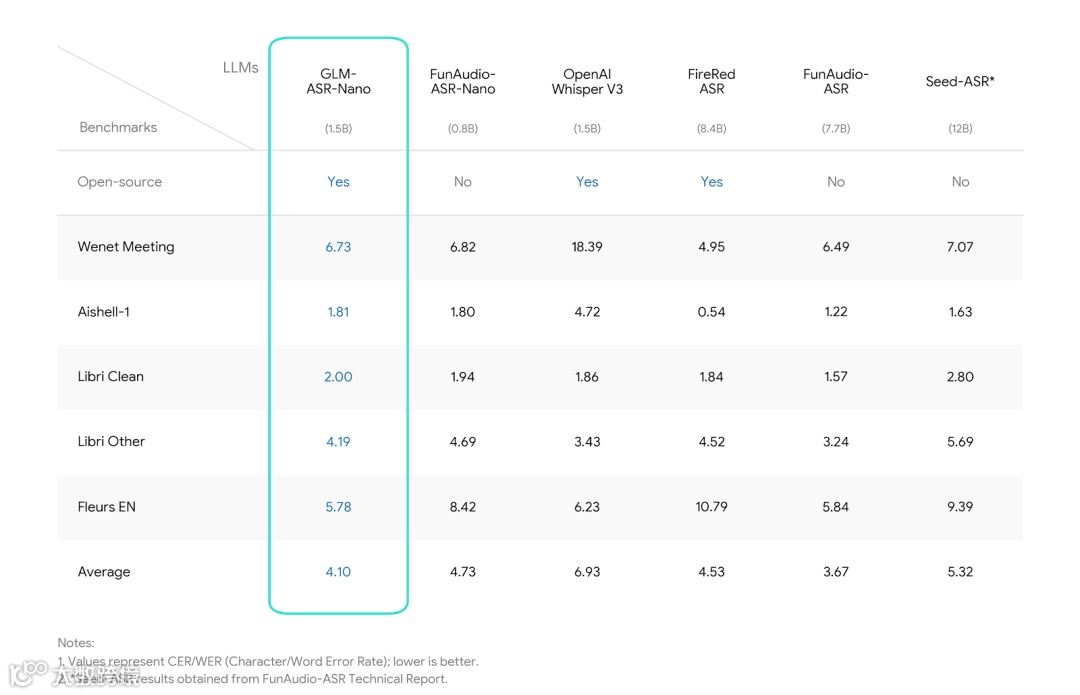Viewport: 1080px width, 695px height.
Task: Click the Open-source Yes under GLM-ASR-Nano
Action: (x=338, y=182)
